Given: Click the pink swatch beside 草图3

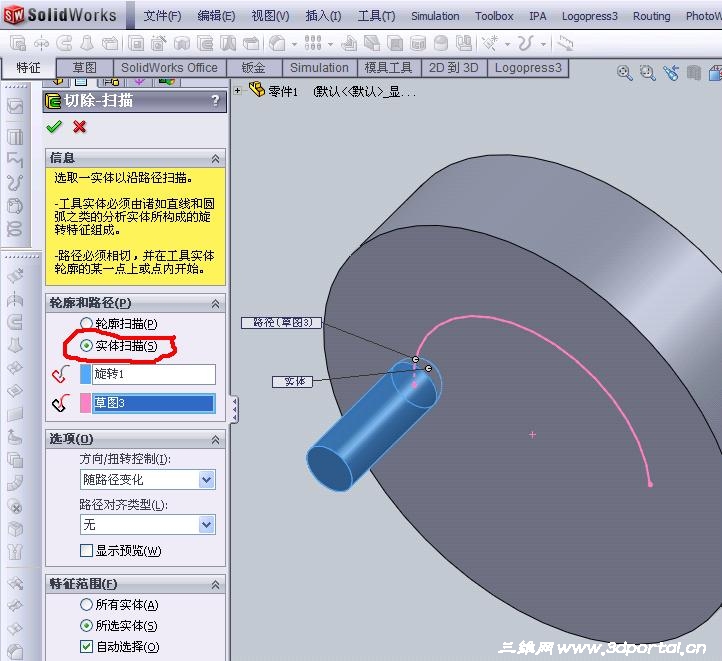Looking at the screenshot, I should (x=85, y=403).
